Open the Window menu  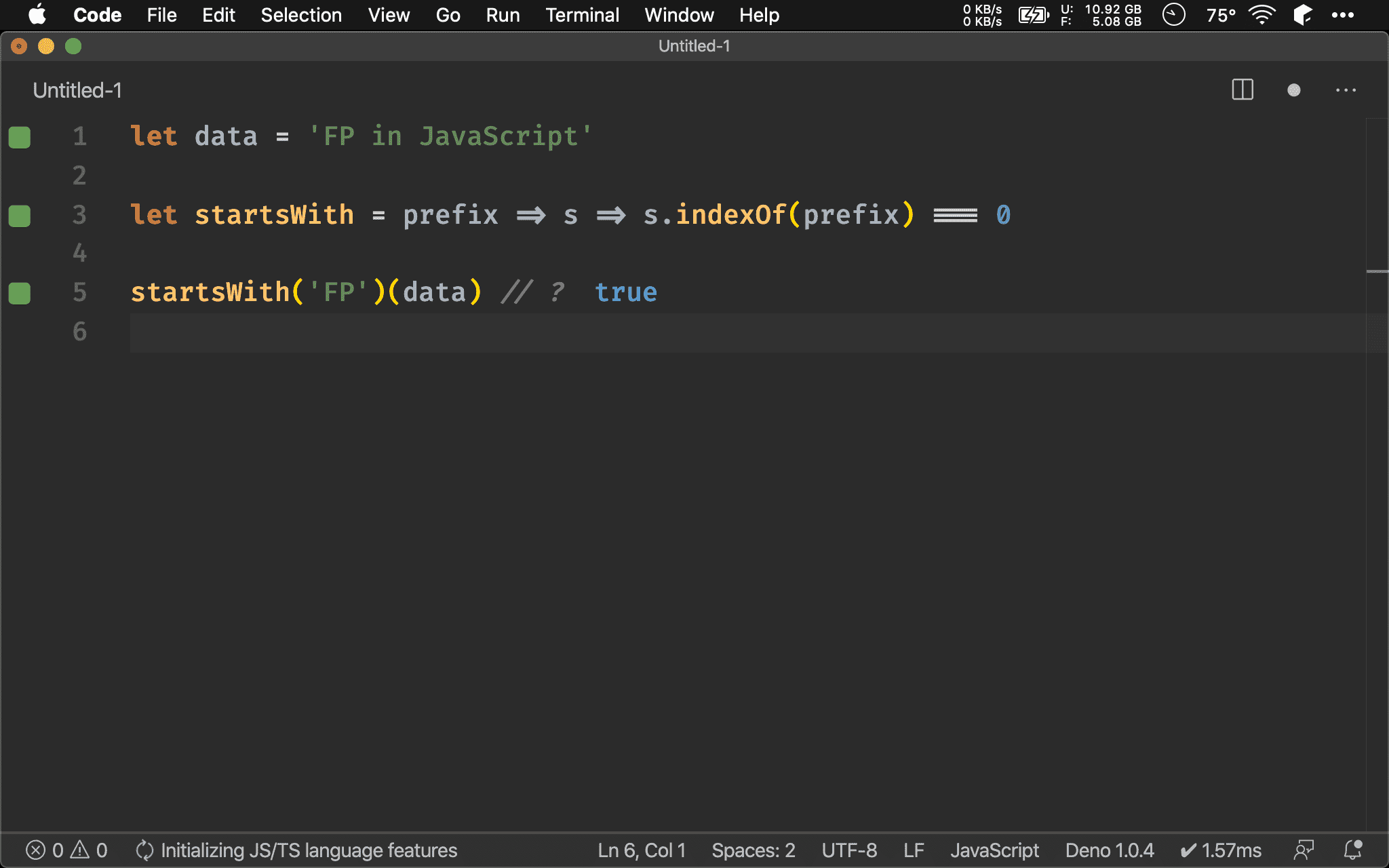coord(679,15)
